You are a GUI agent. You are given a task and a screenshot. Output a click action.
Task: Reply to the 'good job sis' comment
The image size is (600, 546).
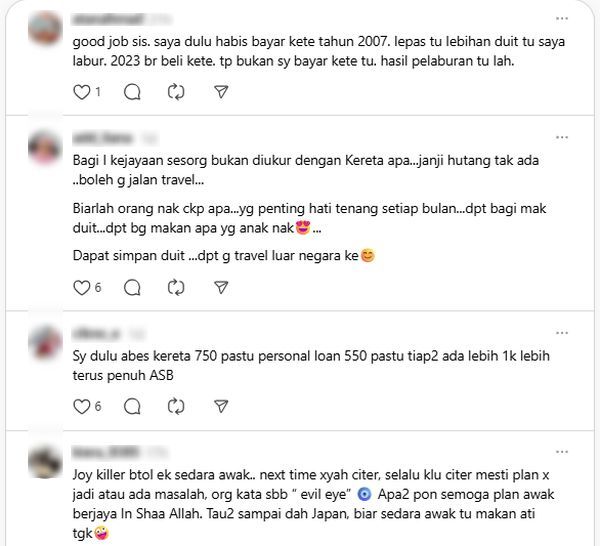coord(132,92)
